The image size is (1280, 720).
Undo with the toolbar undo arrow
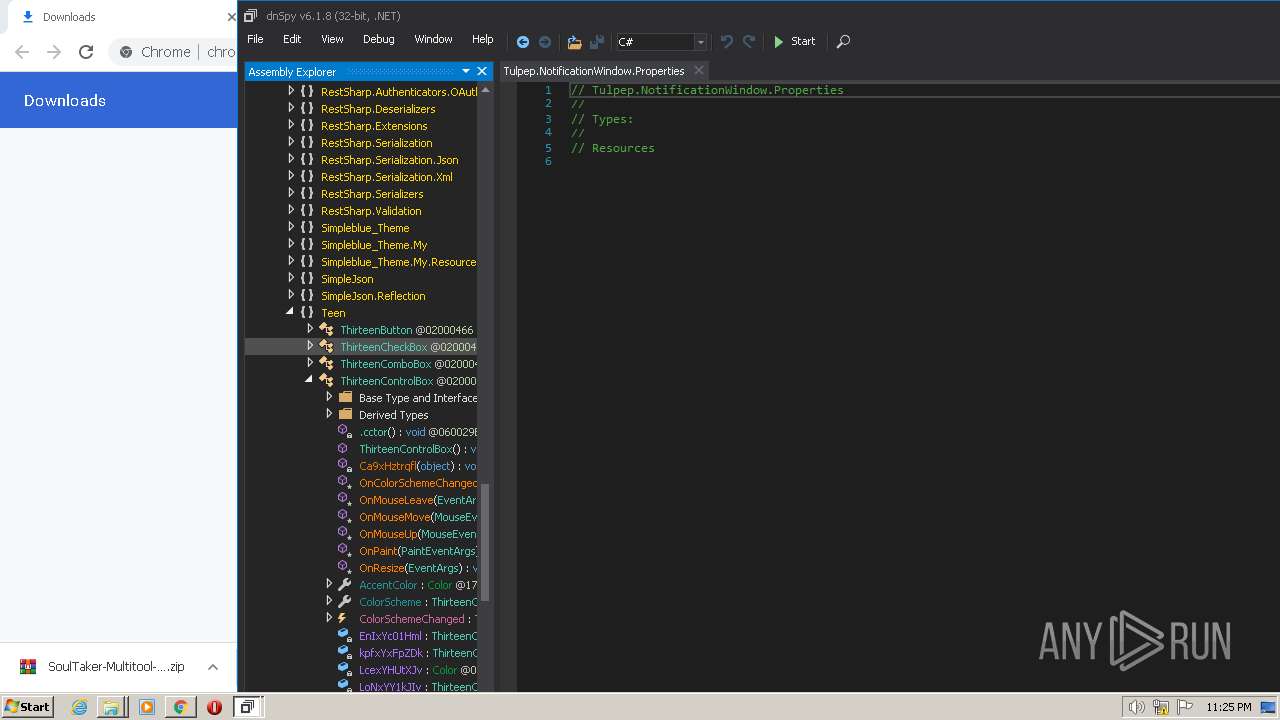click(x=726, y=42)
